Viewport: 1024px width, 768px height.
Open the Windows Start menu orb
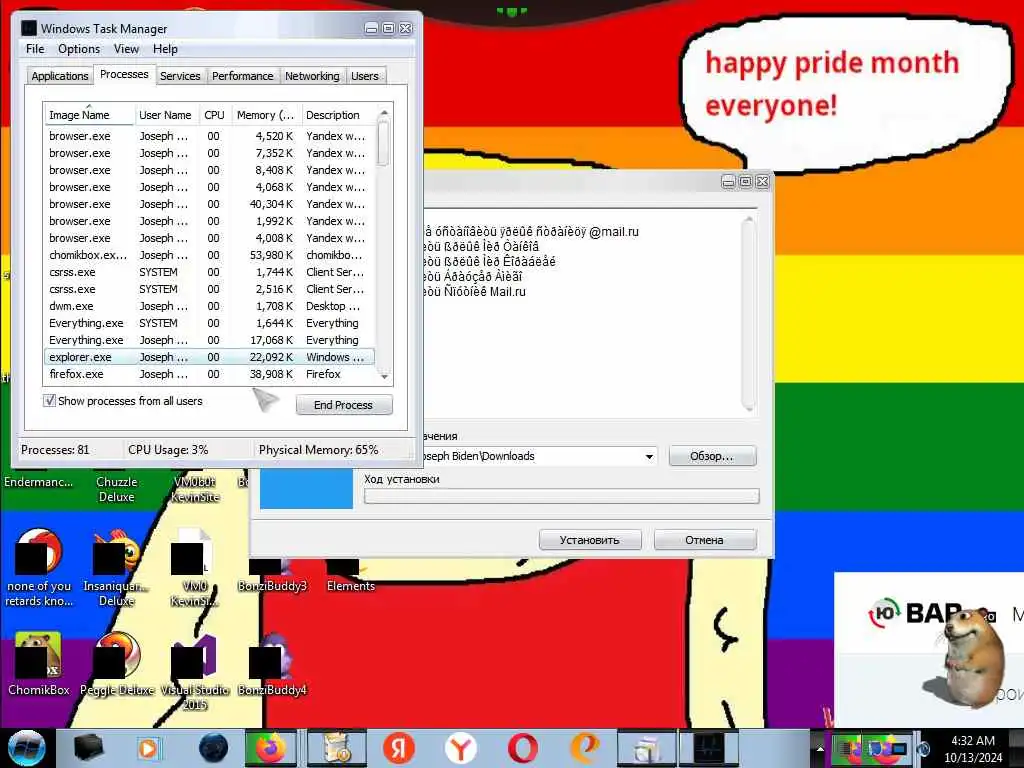27,748
